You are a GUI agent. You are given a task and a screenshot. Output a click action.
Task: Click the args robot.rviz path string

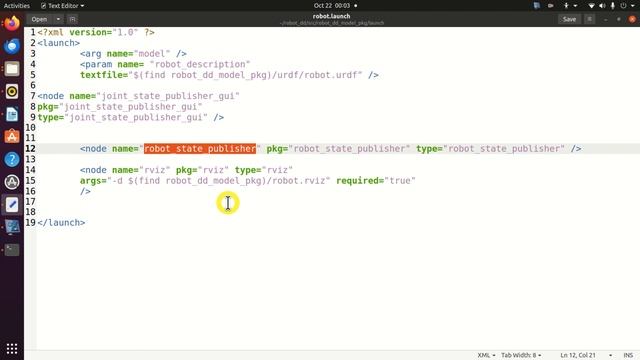click(219, 180)
